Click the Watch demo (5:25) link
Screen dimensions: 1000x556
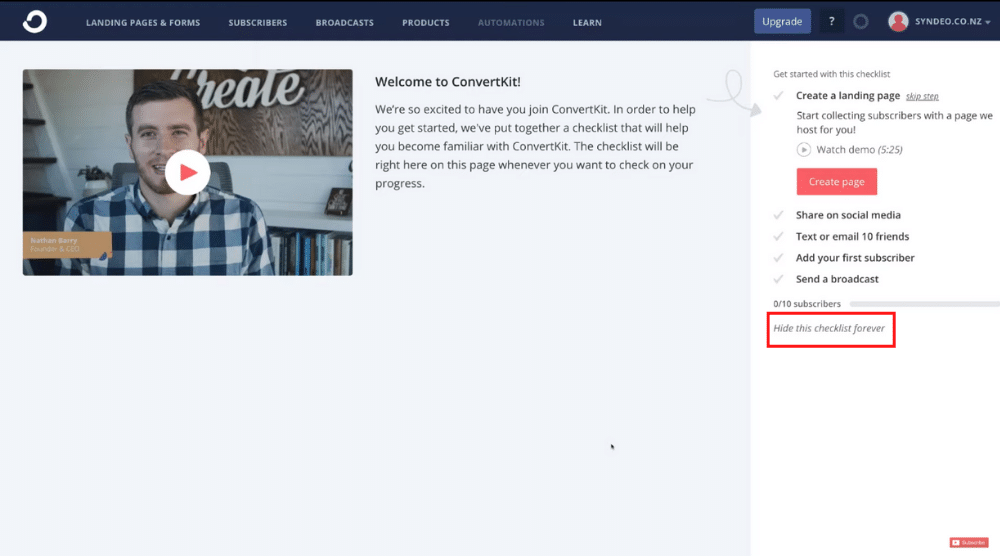point(859,149)
